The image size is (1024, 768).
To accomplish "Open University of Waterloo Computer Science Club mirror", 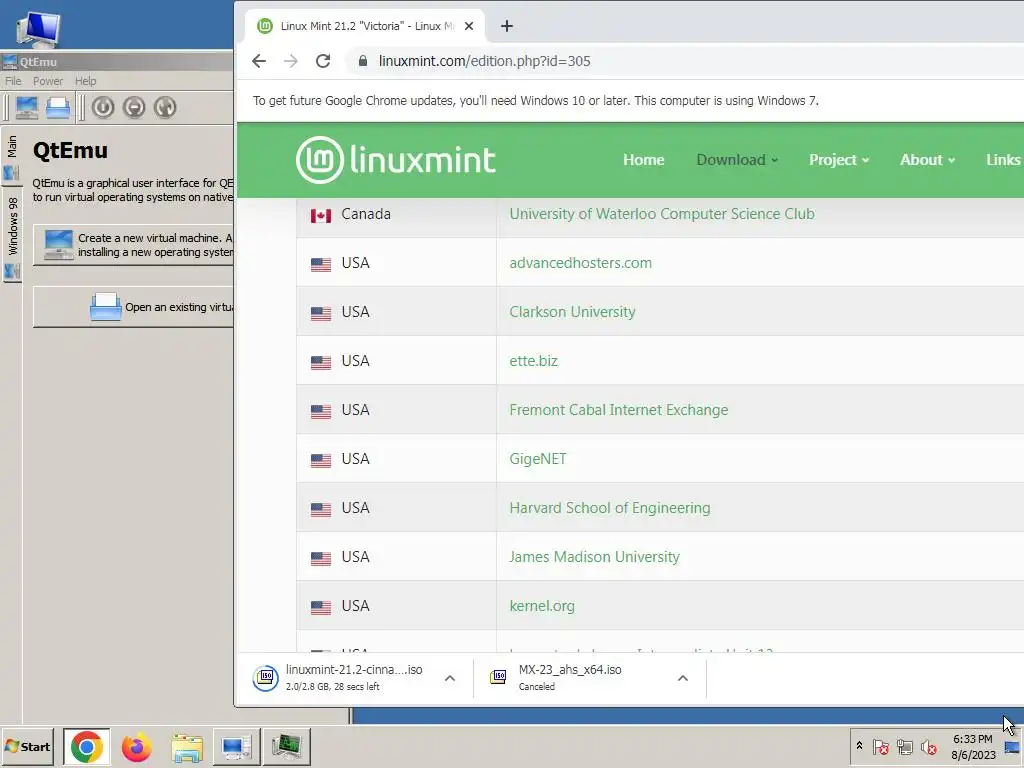I will 662,214.
